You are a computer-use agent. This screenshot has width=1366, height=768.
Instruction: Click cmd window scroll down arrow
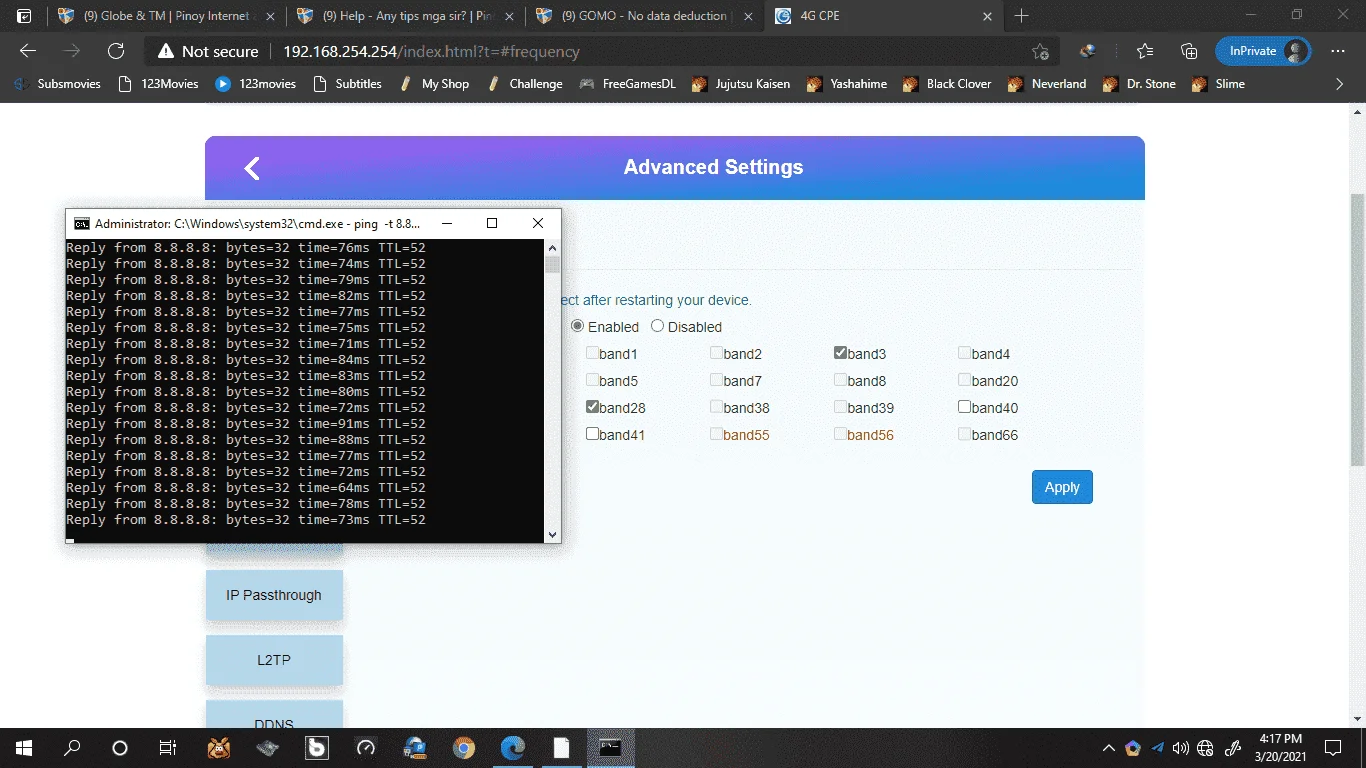tap(552, 534)
